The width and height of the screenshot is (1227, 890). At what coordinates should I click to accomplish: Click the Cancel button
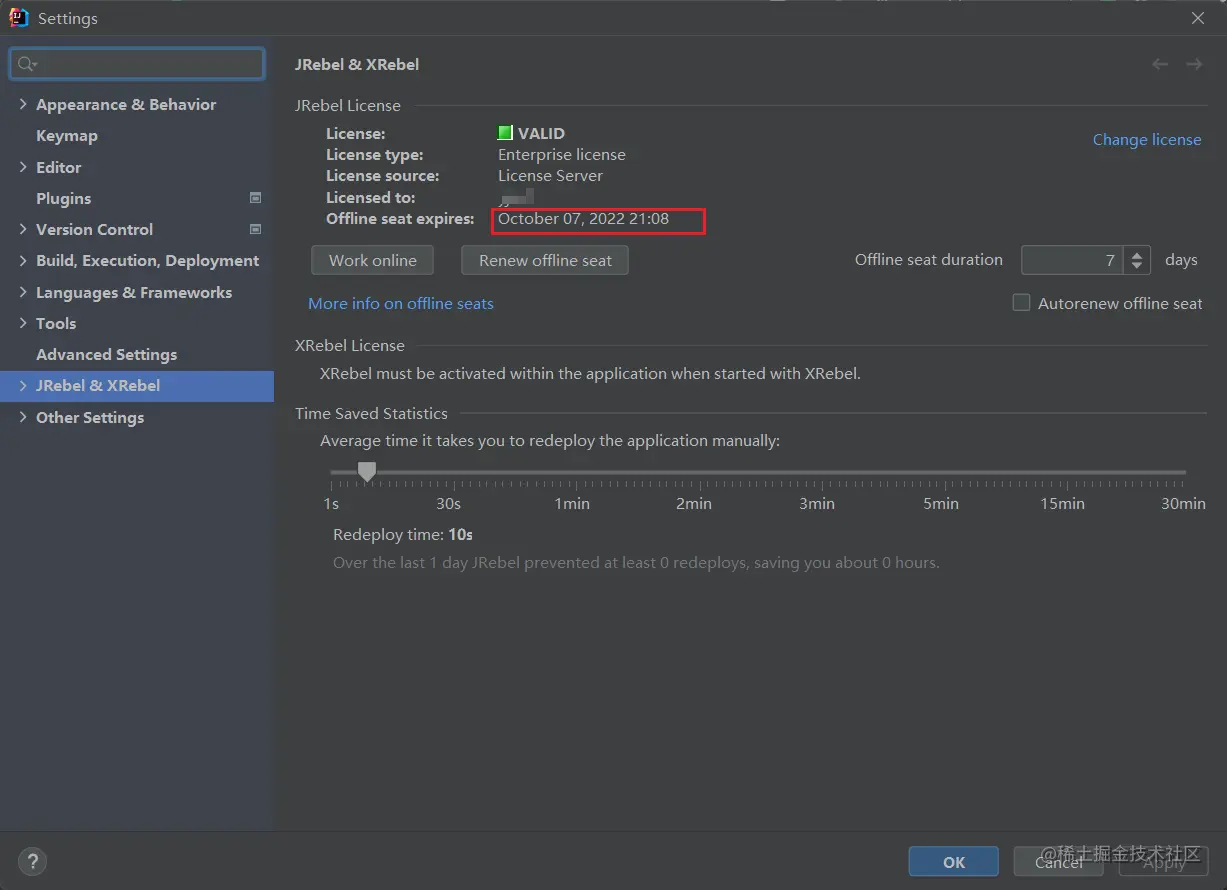(1059, 861)
